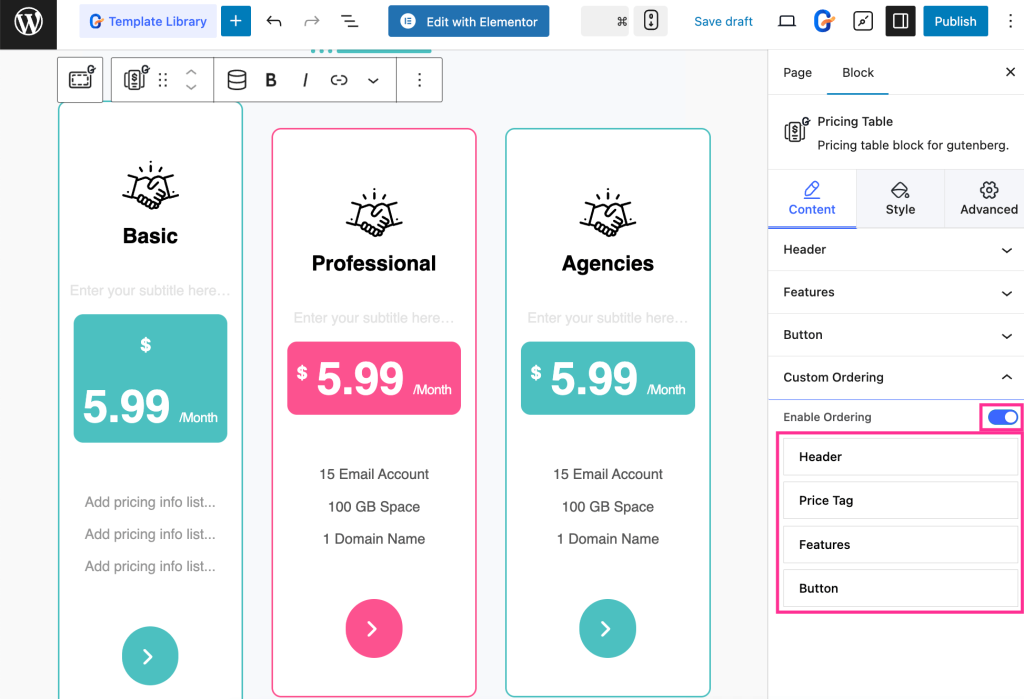Image resolution: width=1024 pixels, height=699 pixels.
Task: Open more formatting options chevron
Action: (x=373, y=80)
